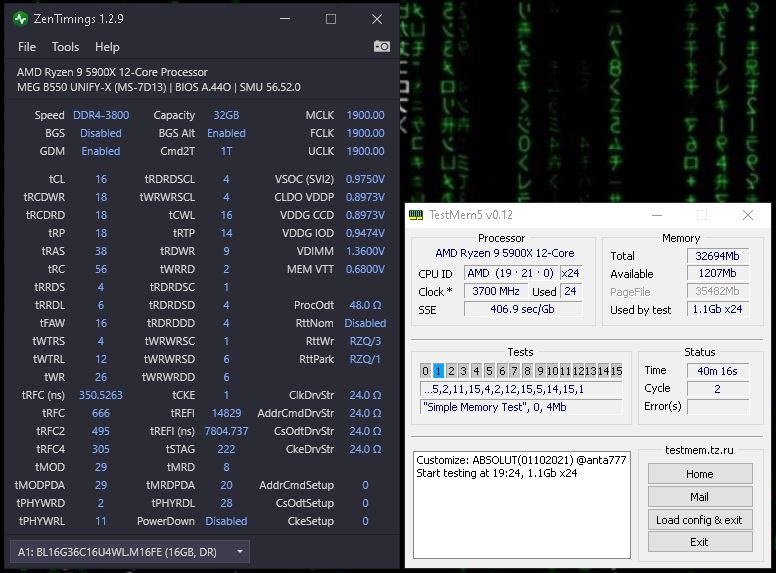The width and height of the screenshot is (776, 573).
Task: Click the Used by test value 1.1Gb x24
Action: click(718, 309)
